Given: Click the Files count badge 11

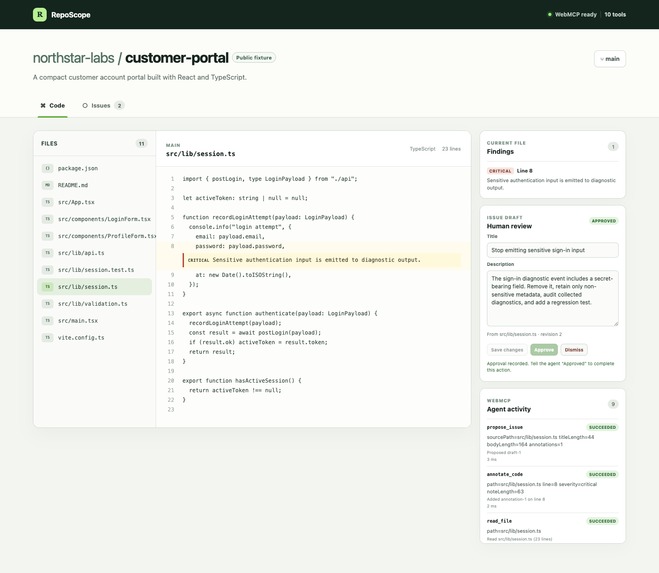Looking at the screenshot, I should (142, 144).
